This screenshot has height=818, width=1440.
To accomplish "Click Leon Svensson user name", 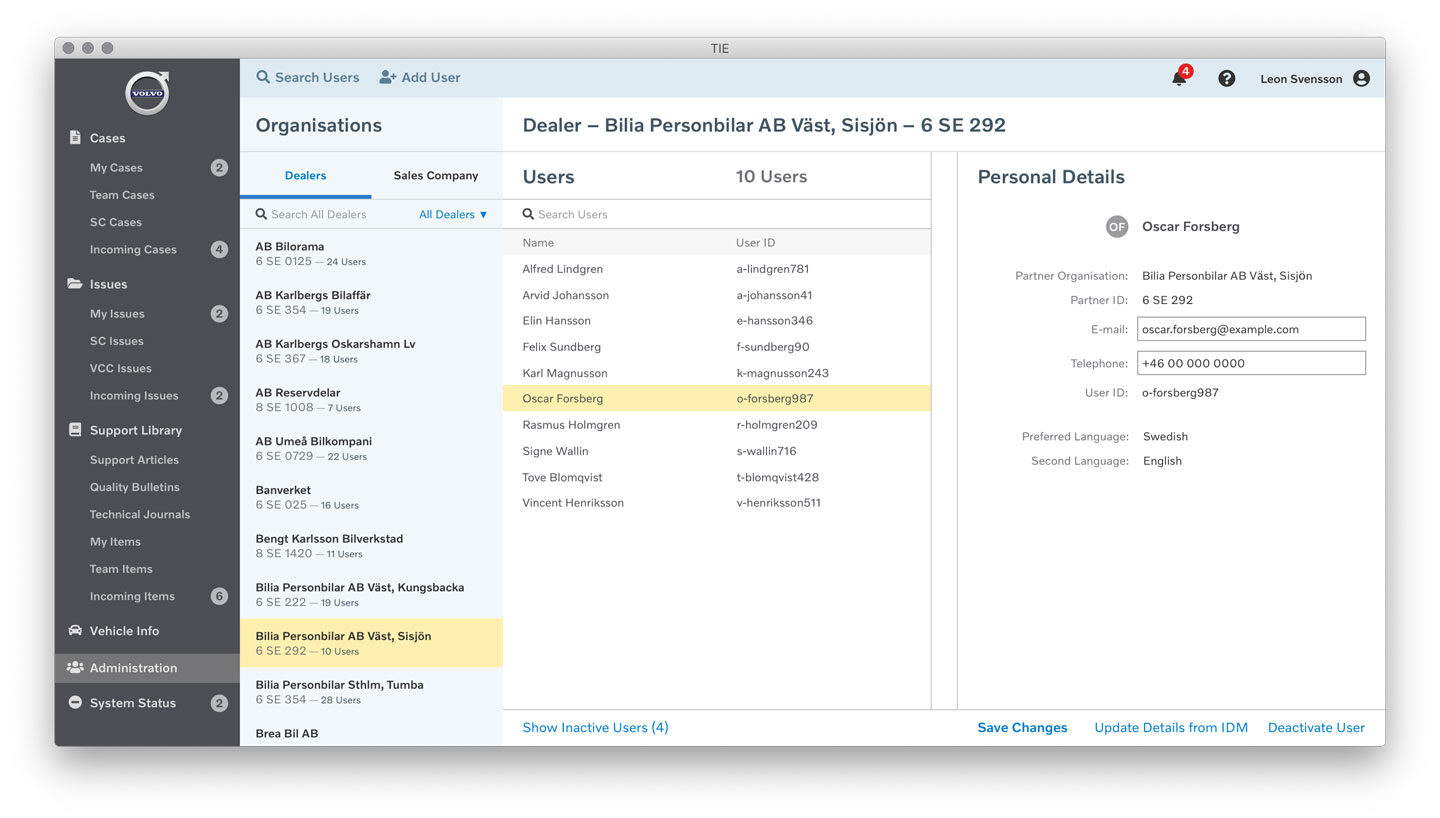I will click(x=1301, y=79).
